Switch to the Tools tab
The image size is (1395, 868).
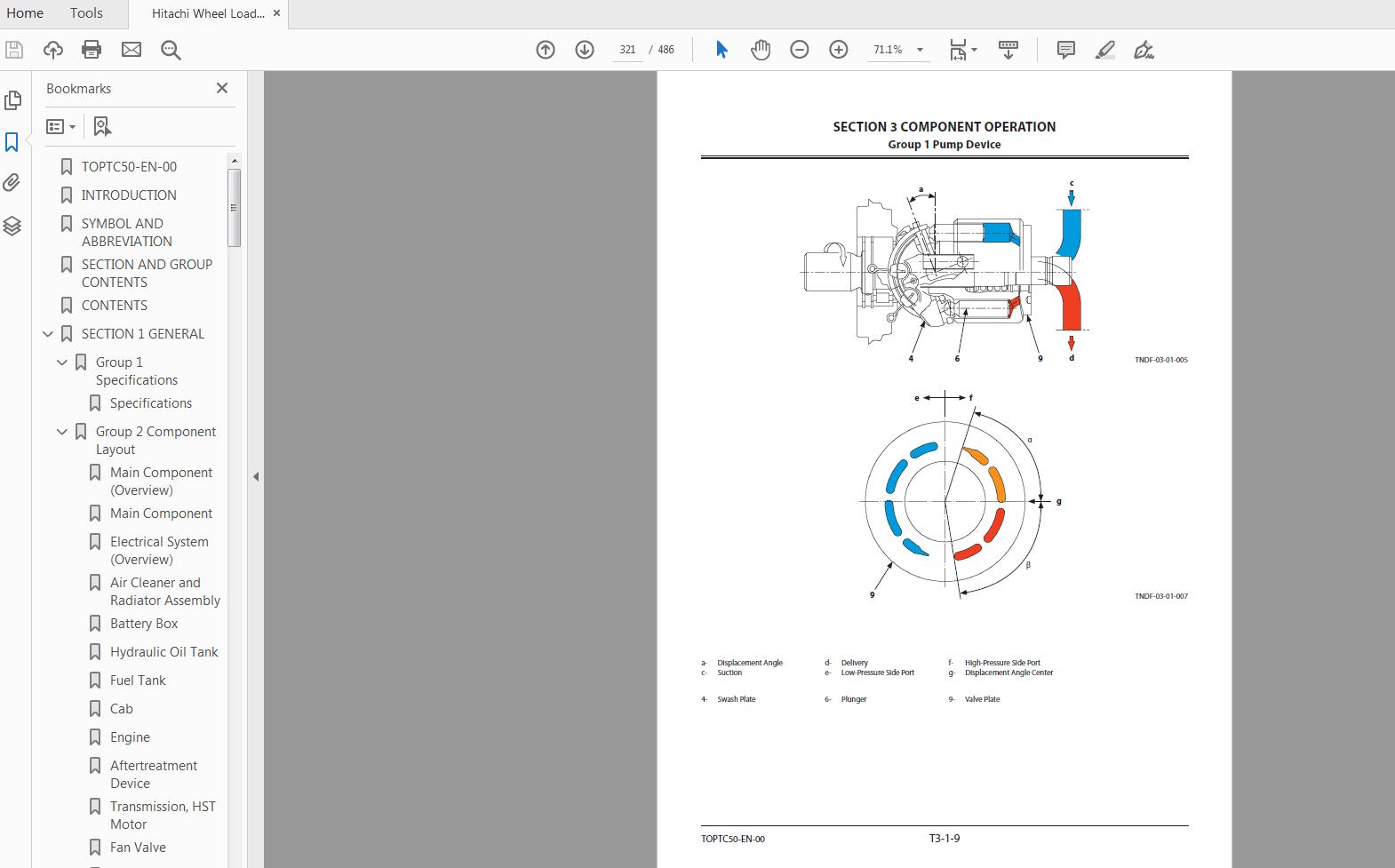[86, 13]
